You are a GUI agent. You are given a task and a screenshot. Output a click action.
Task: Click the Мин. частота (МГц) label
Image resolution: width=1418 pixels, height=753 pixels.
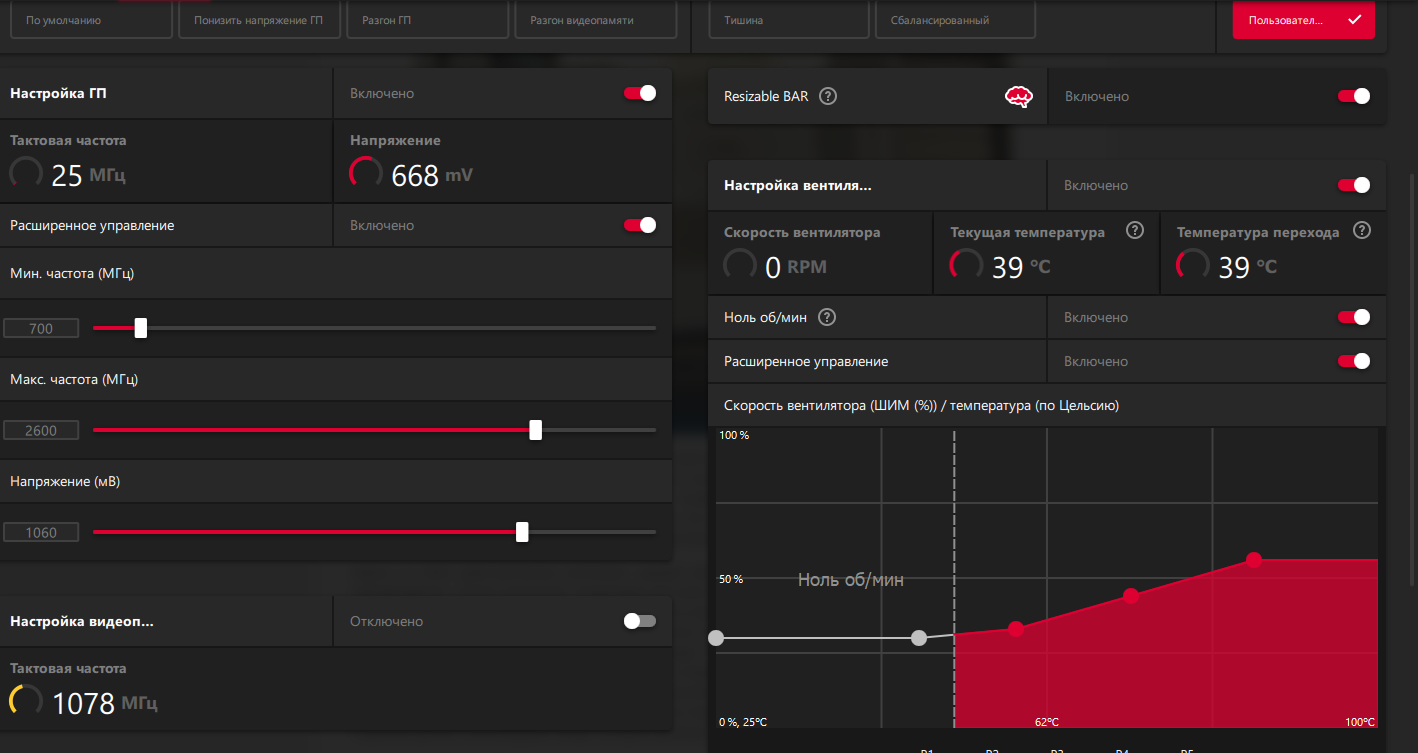pos(72,272)
